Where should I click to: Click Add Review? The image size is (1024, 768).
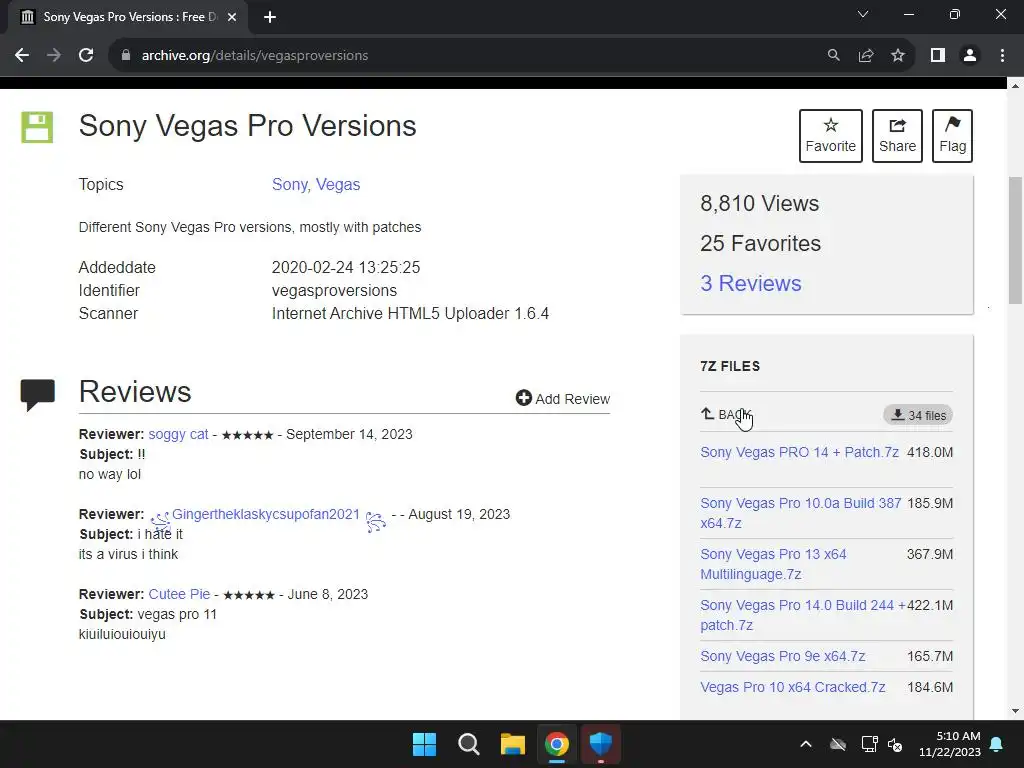coord(563,398)
